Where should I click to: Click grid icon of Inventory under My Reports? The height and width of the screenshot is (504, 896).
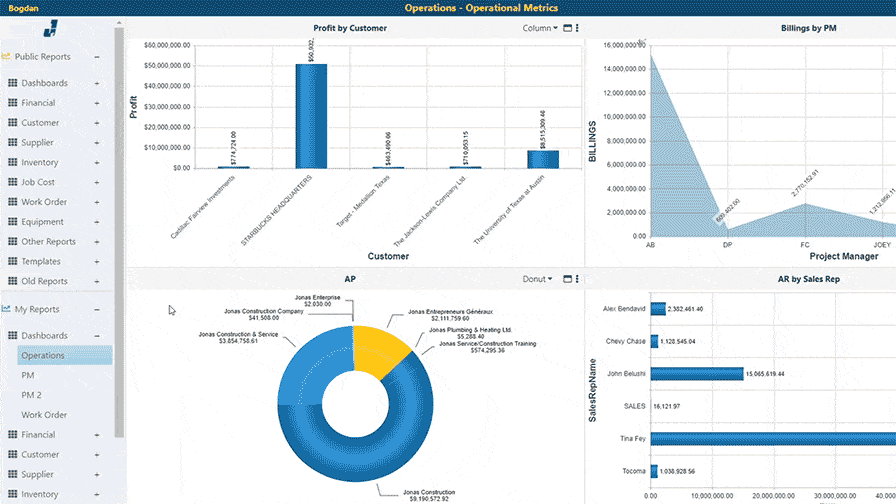(x=13, y=494)
